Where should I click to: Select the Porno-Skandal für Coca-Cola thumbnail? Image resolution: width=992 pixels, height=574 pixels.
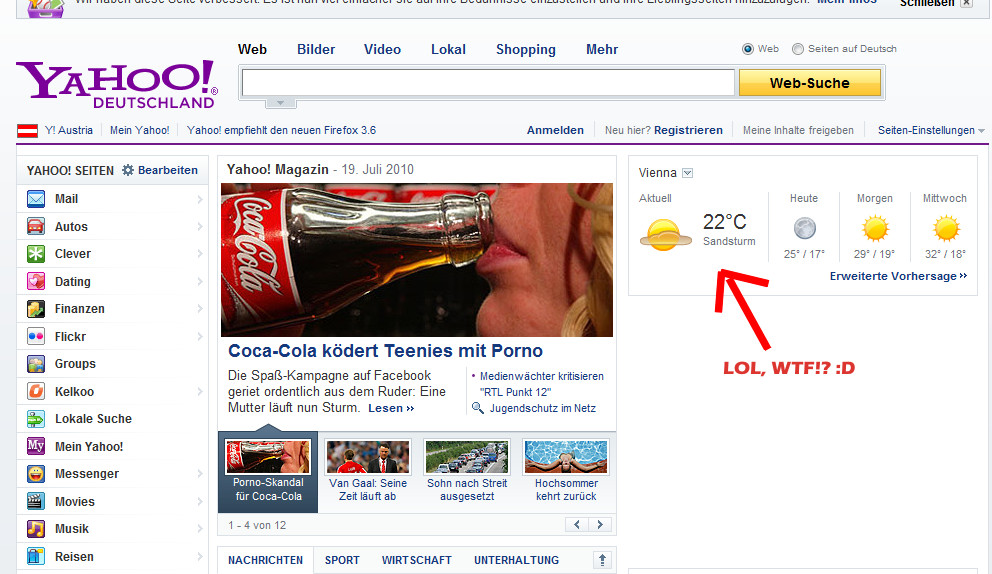point(268,457)
